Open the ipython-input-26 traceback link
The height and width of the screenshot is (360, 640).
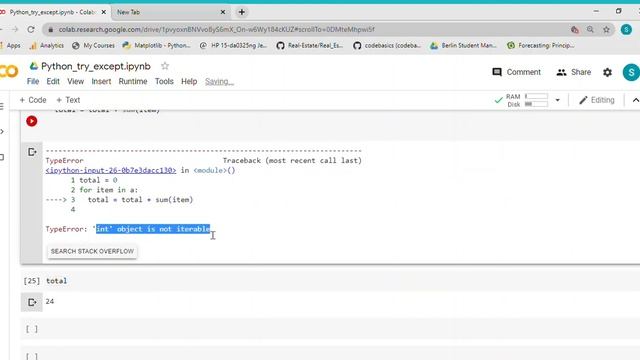point(111,170)
